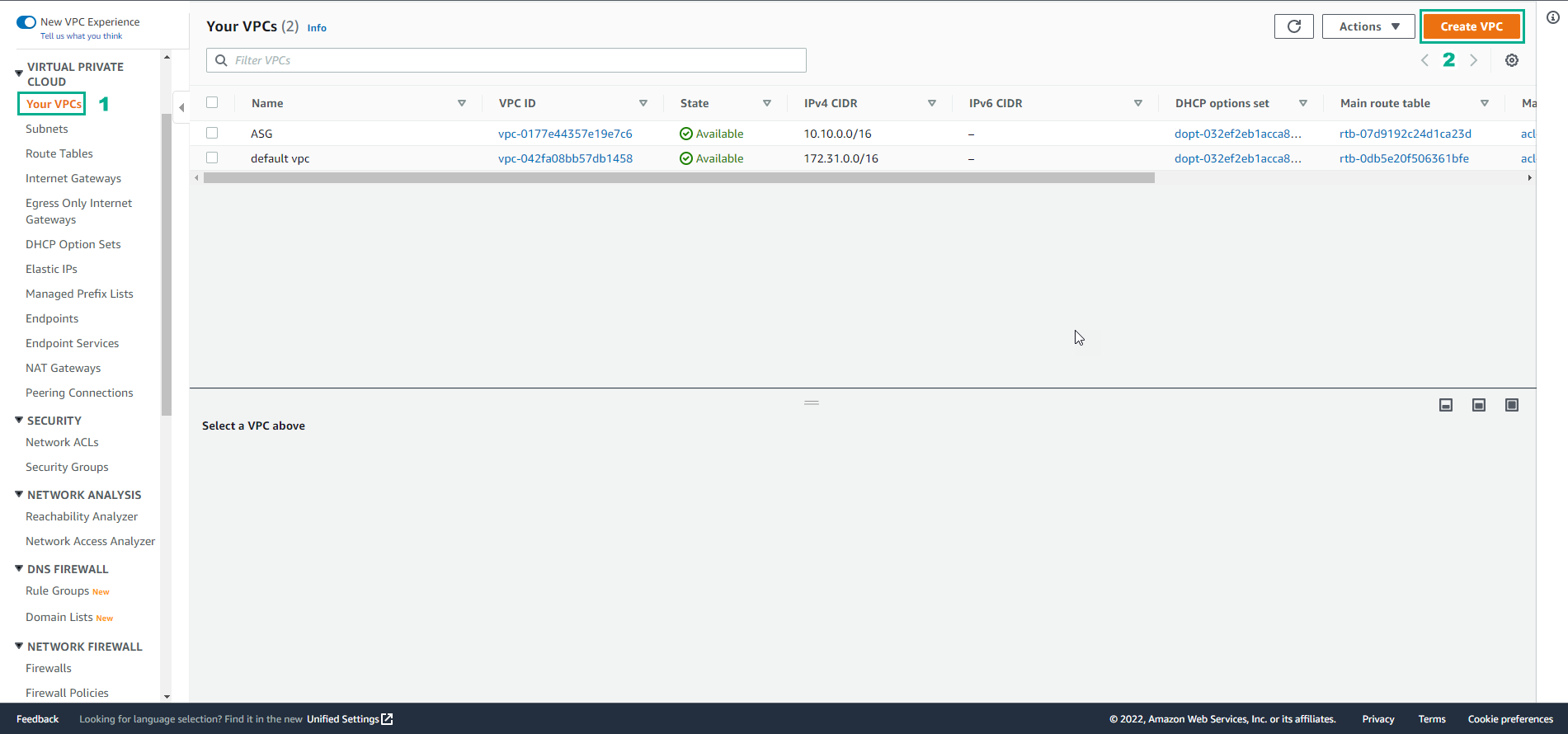Image resolution: width=1568 pixels, height=734 pixels.
Task: Set details split panel to half height
Action: click(1479, 405)
